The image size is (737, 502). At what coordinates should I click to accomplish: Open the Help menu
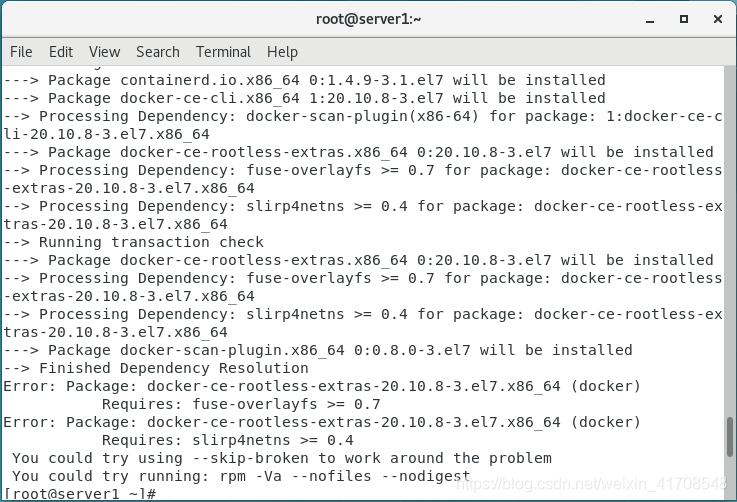click(x=282, y=52)
